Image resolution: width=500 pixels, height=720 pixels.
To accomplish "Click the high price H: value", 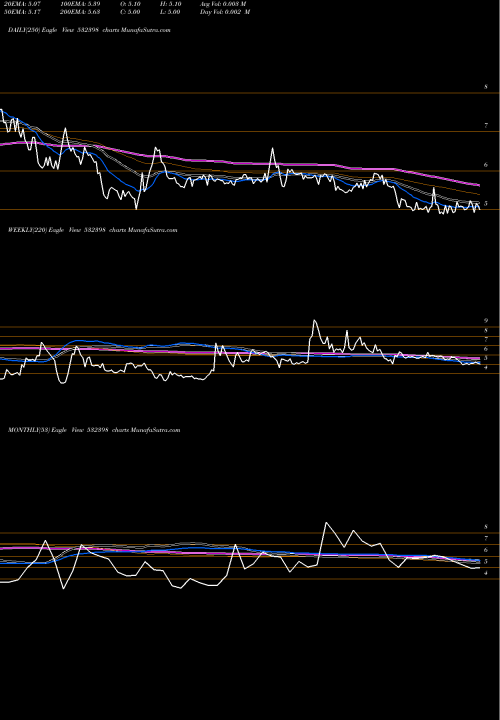I will point(170,4).
